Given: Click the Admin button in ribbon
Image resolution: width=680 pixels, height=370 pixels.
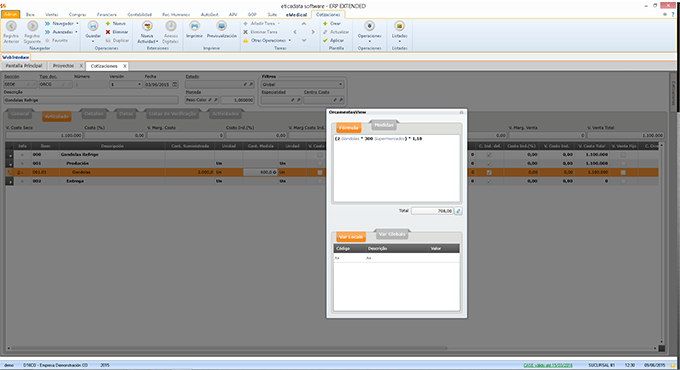Looking at the screenshot, I should point(10,14).
